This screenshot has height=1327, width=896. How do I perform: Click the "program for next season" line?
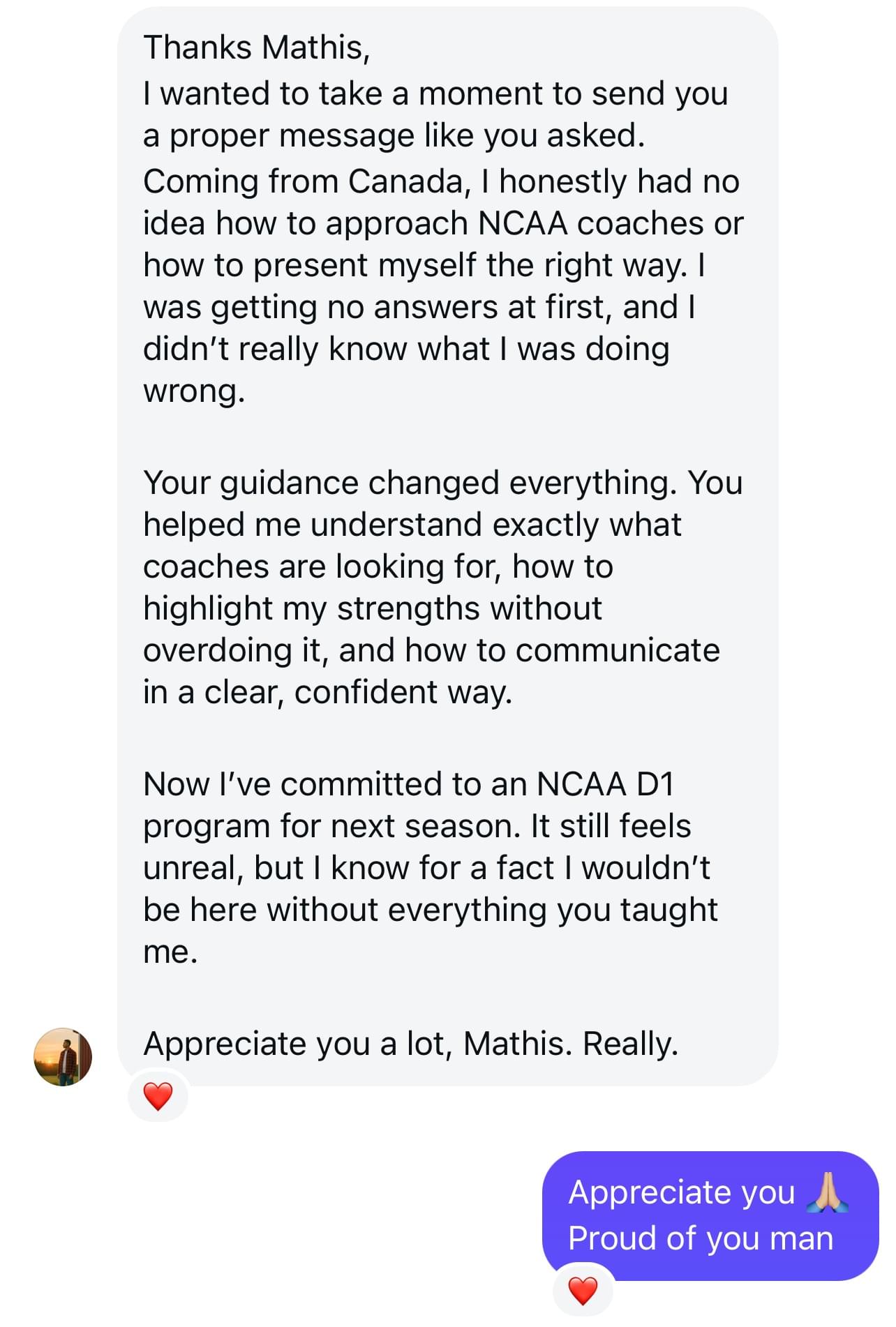[417, 825]
